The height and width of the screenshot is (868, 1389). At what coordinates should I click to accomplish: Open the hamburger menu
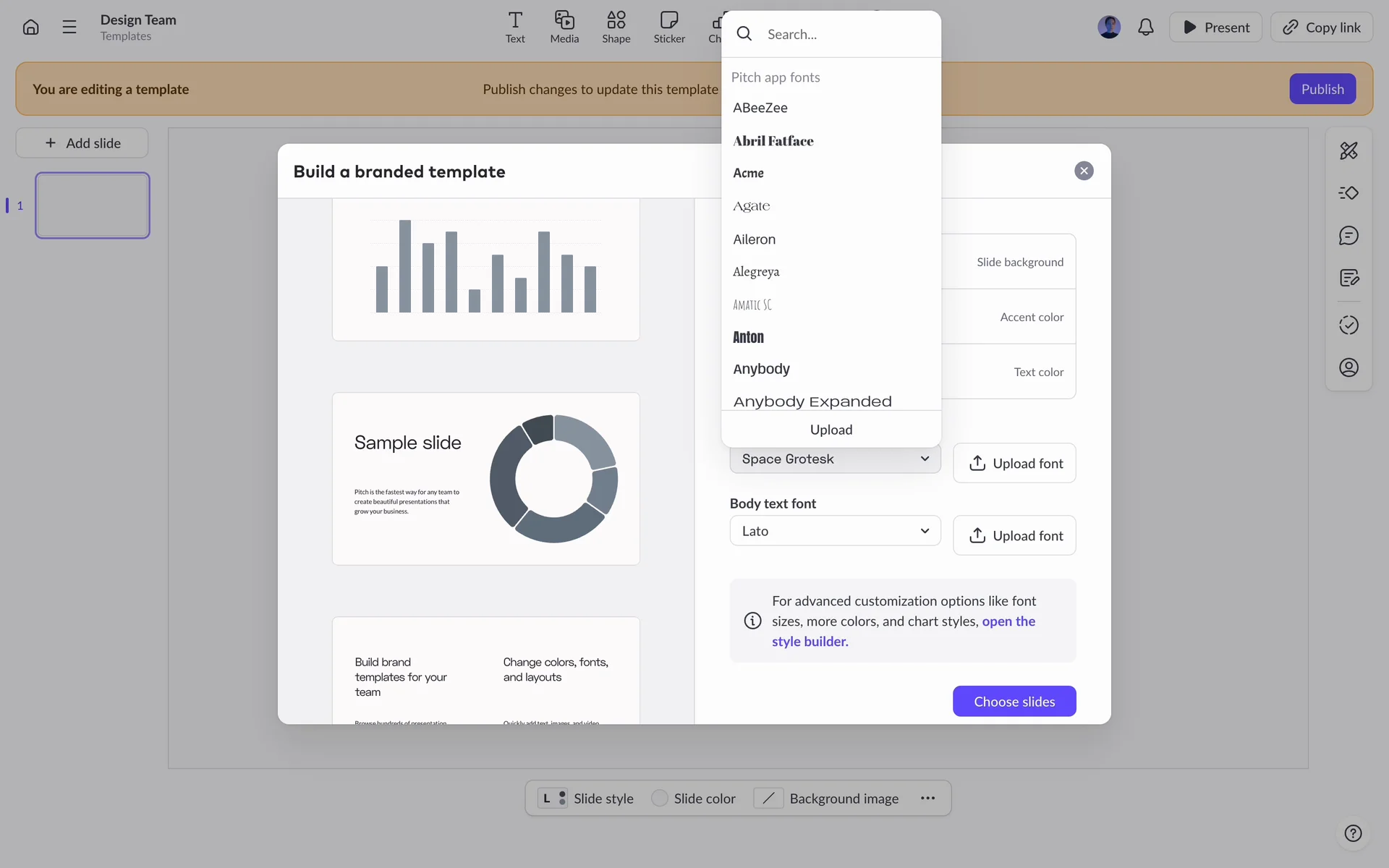pyautogui.click(x=69, y=27)
